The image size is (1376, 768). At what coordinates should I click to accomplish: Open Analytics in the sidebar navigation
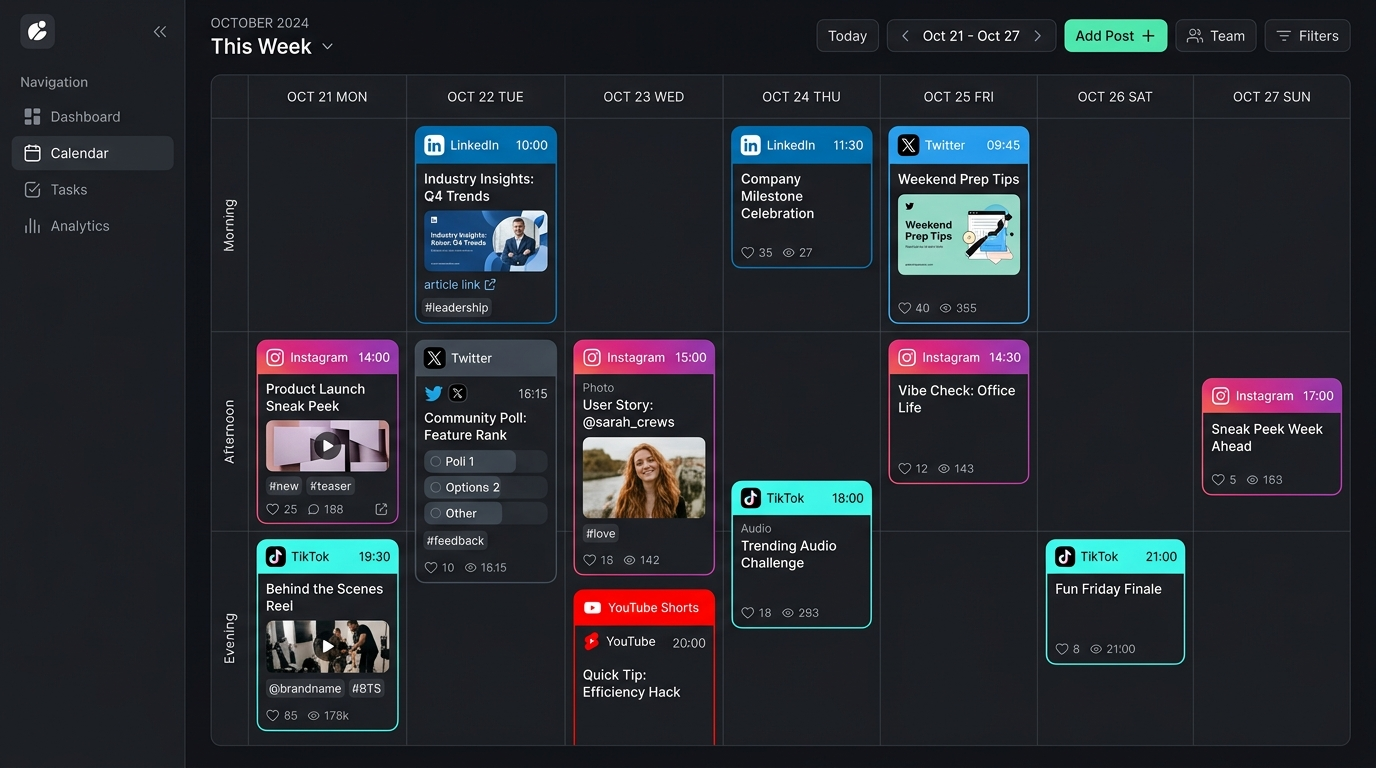pyautogui.click(x=80, y=226)
